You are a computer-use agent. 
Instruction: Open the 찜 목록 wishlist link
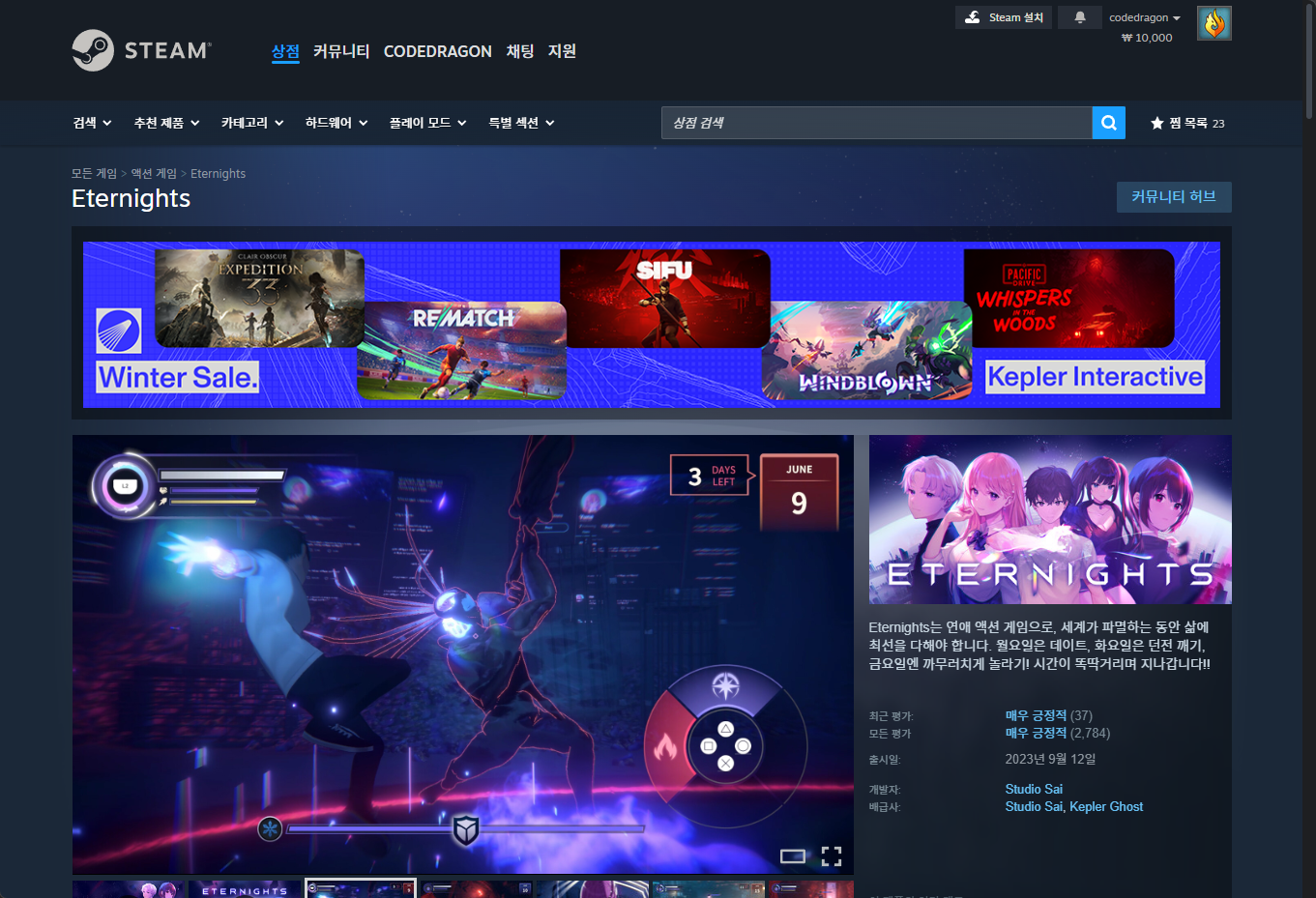[x=1187, y=123]
